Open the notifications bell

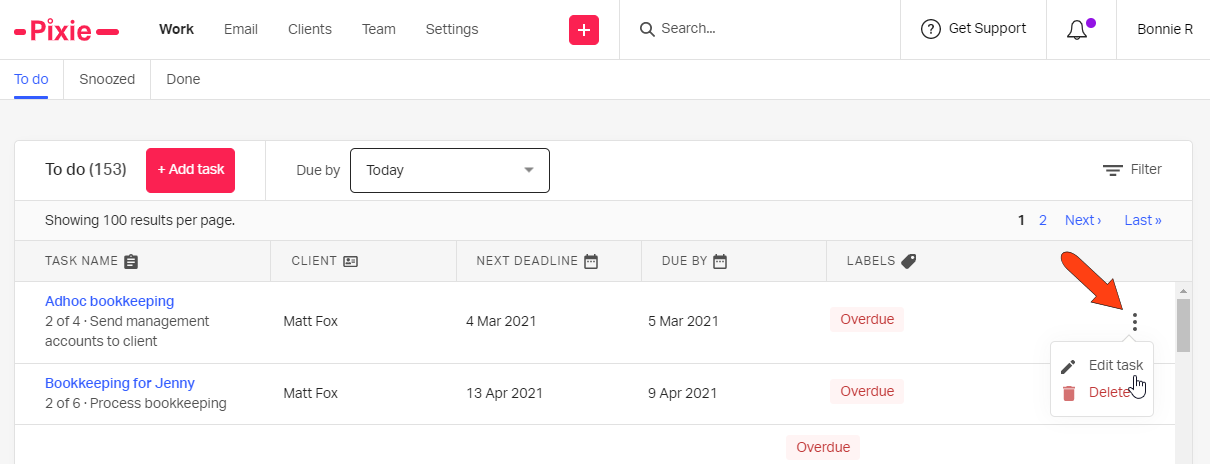click(1077, 30)
